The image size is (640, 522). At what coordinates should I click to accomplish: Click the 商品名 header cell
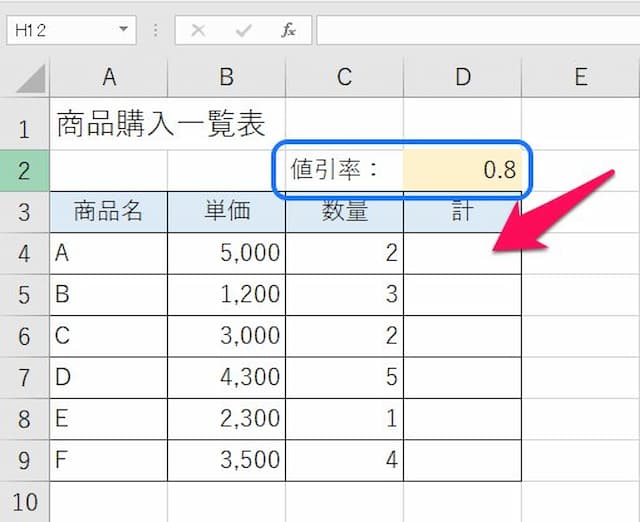coord(109,212)
